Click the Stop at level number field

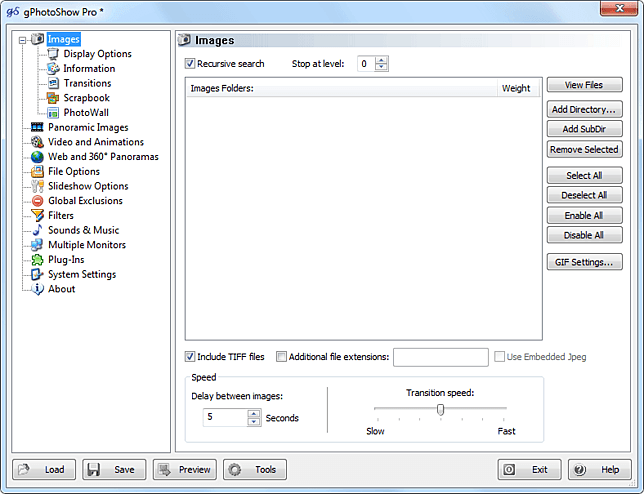point(366,64)
